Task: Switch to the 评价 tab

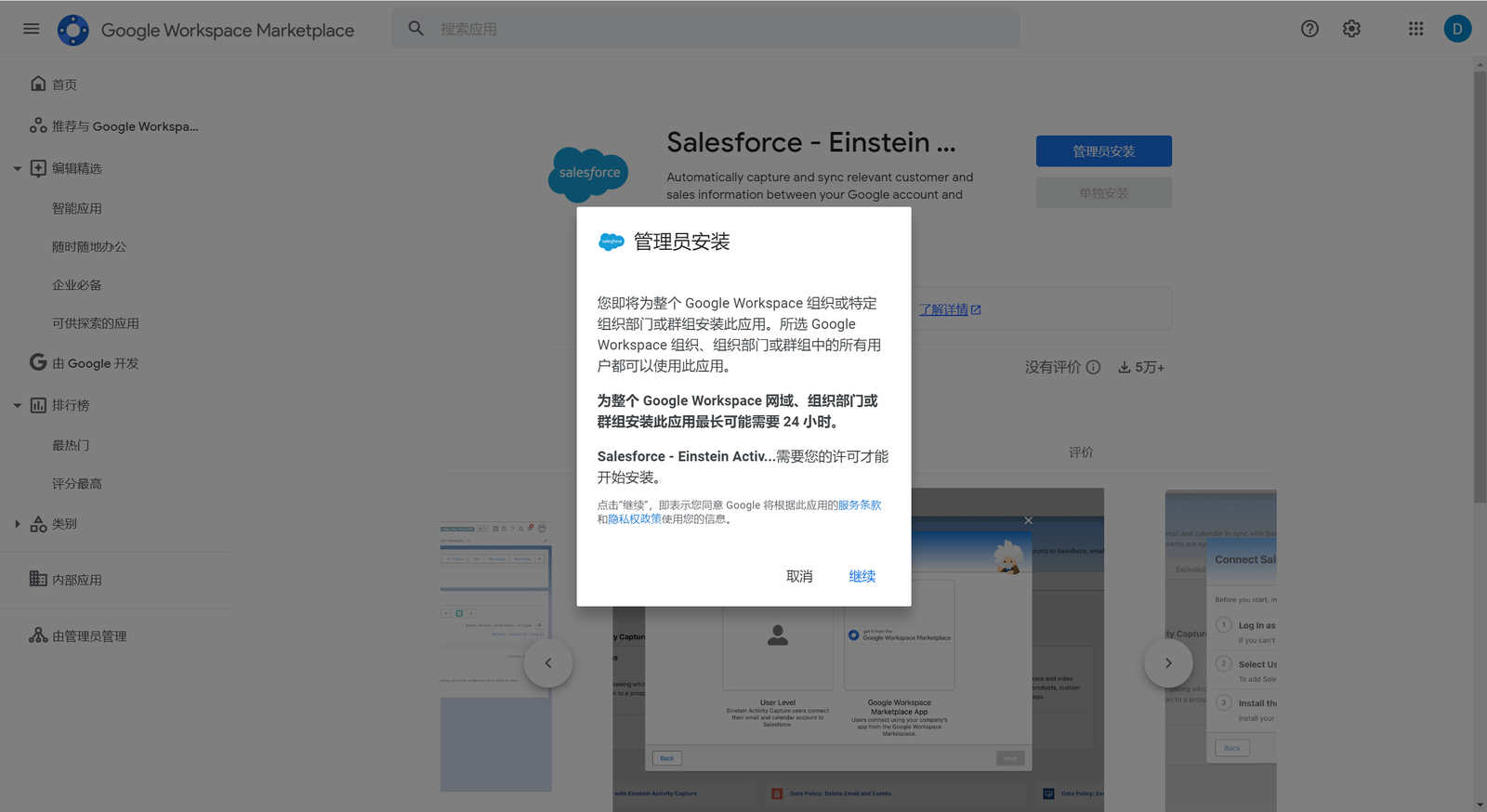Action: coord(1081,452)
